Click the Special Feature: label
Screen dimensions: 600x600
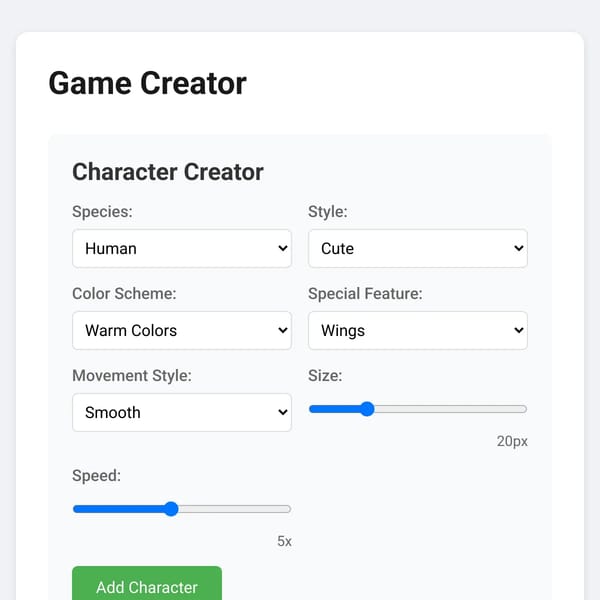click(365, 293)
